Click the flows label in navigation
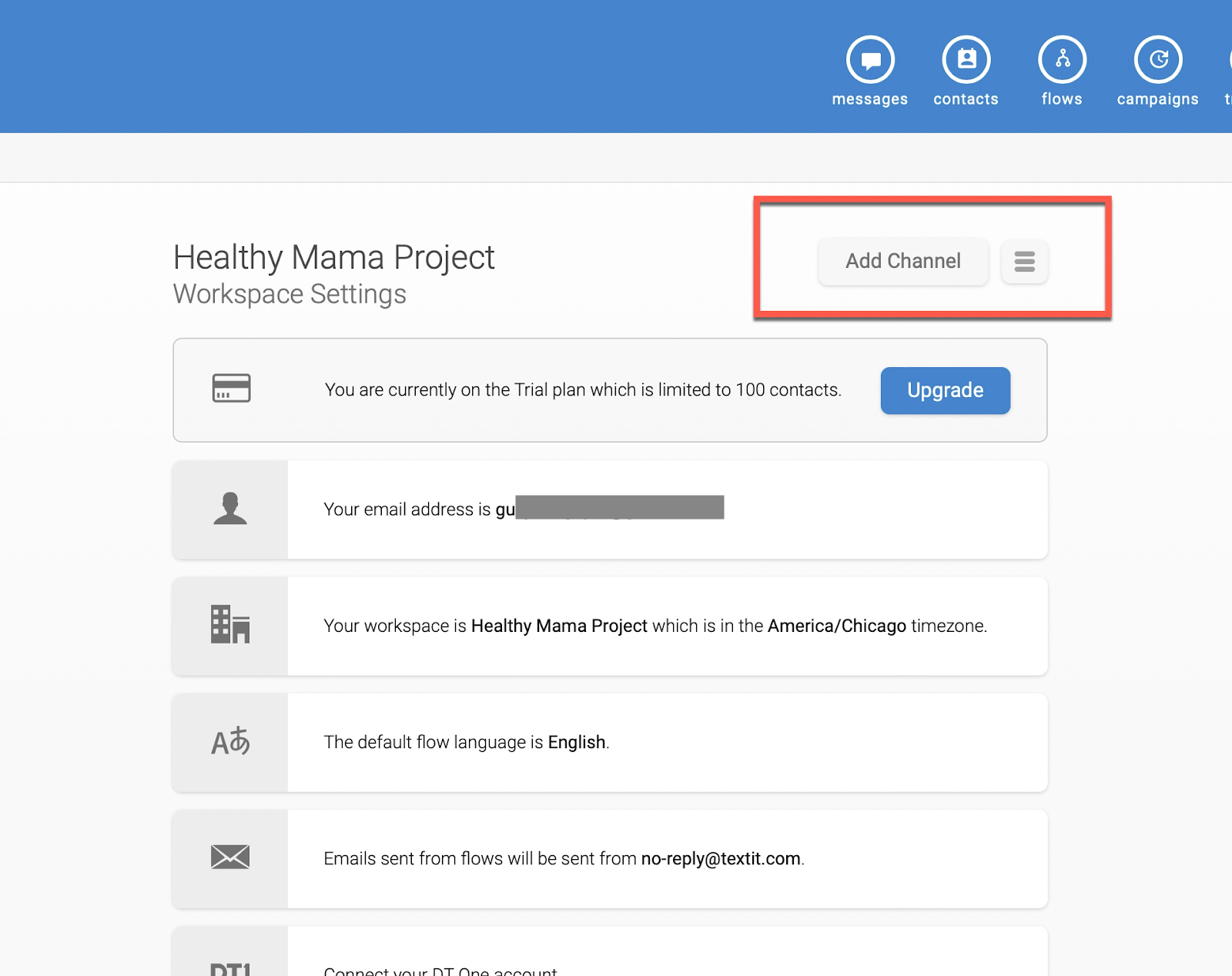This screenshot has width=1232, height=976. coord(1062,99)
